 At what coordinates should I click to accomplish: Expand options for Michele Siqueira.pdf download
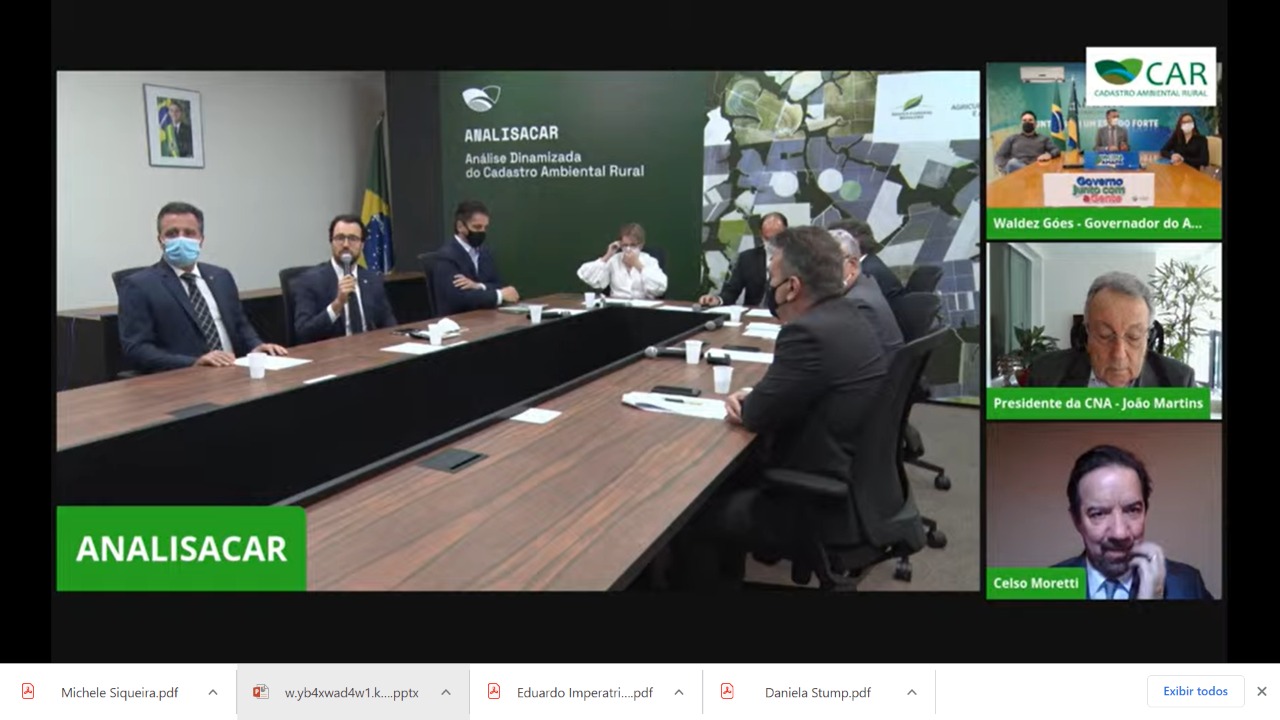coord(213,692)
